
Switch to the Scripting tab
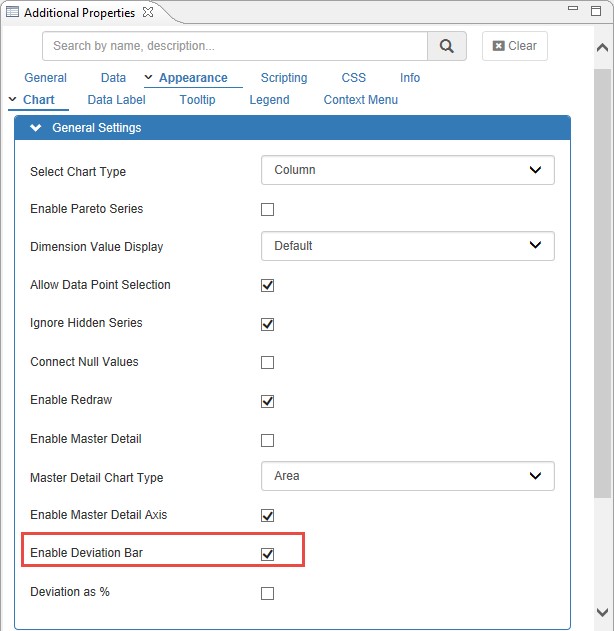coord(284,78)
